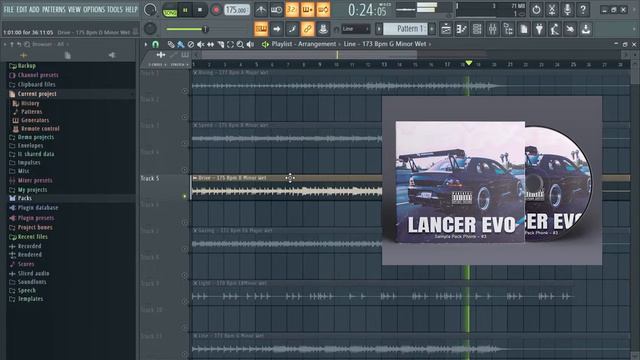Pause playback with the pause button
This screenshot has width=640, height=360.
tap(185, 10)
